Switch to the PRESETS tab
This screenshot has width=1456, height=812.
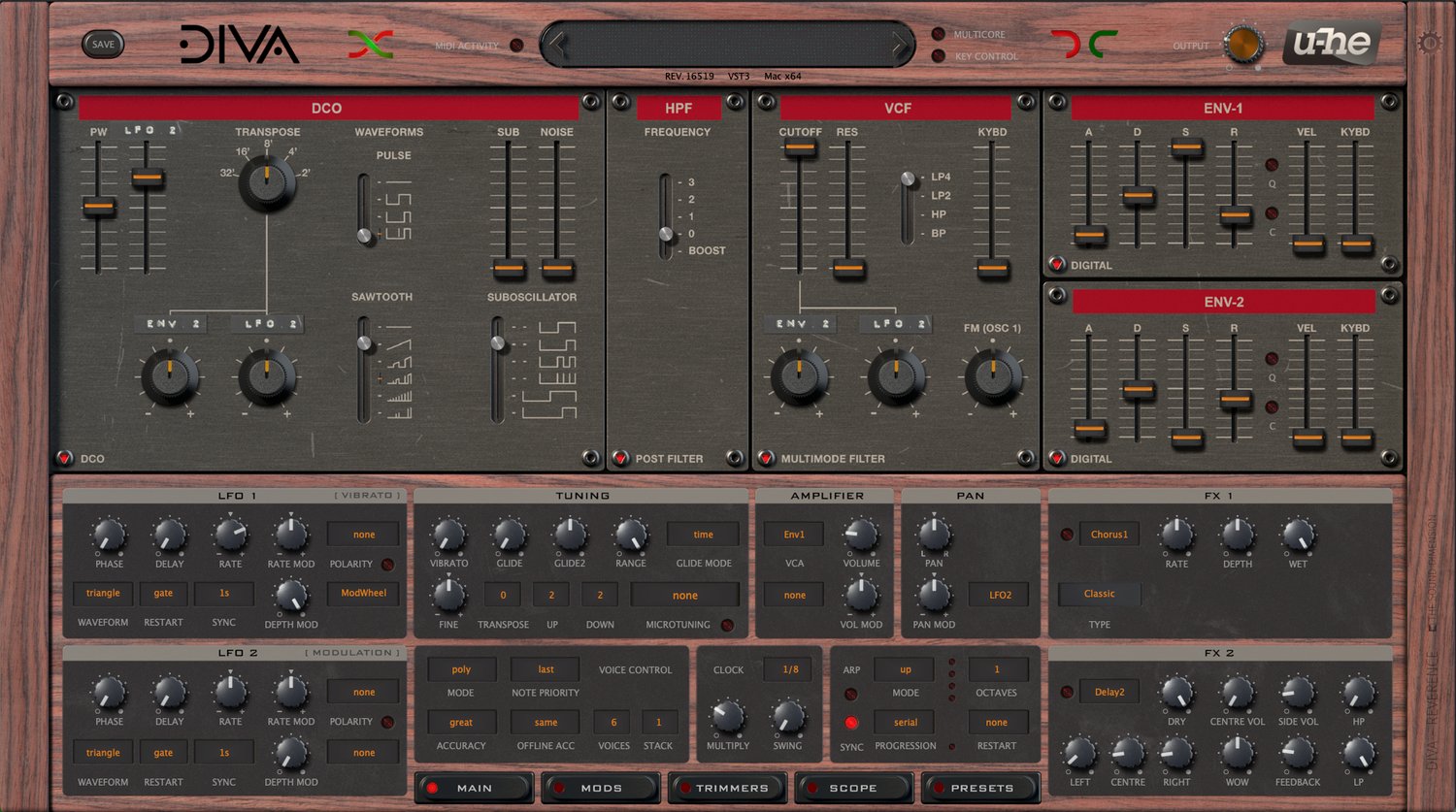pos(980,788)
